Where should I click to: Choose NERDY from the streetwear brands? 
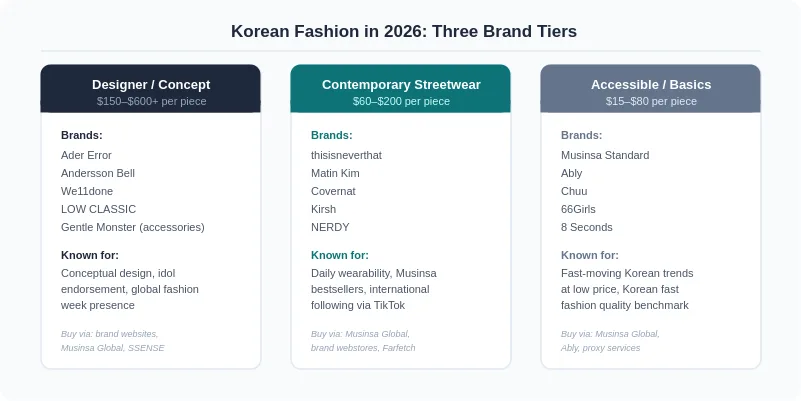pos(330,227)
